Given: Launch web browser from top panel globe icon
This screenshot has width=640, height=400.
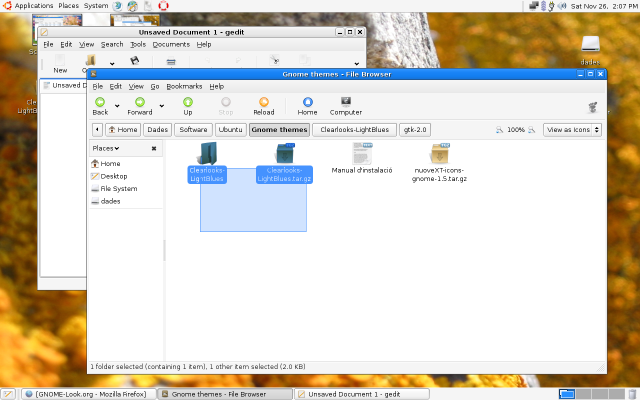Looking at the screenshot, I should click(118, 6).
